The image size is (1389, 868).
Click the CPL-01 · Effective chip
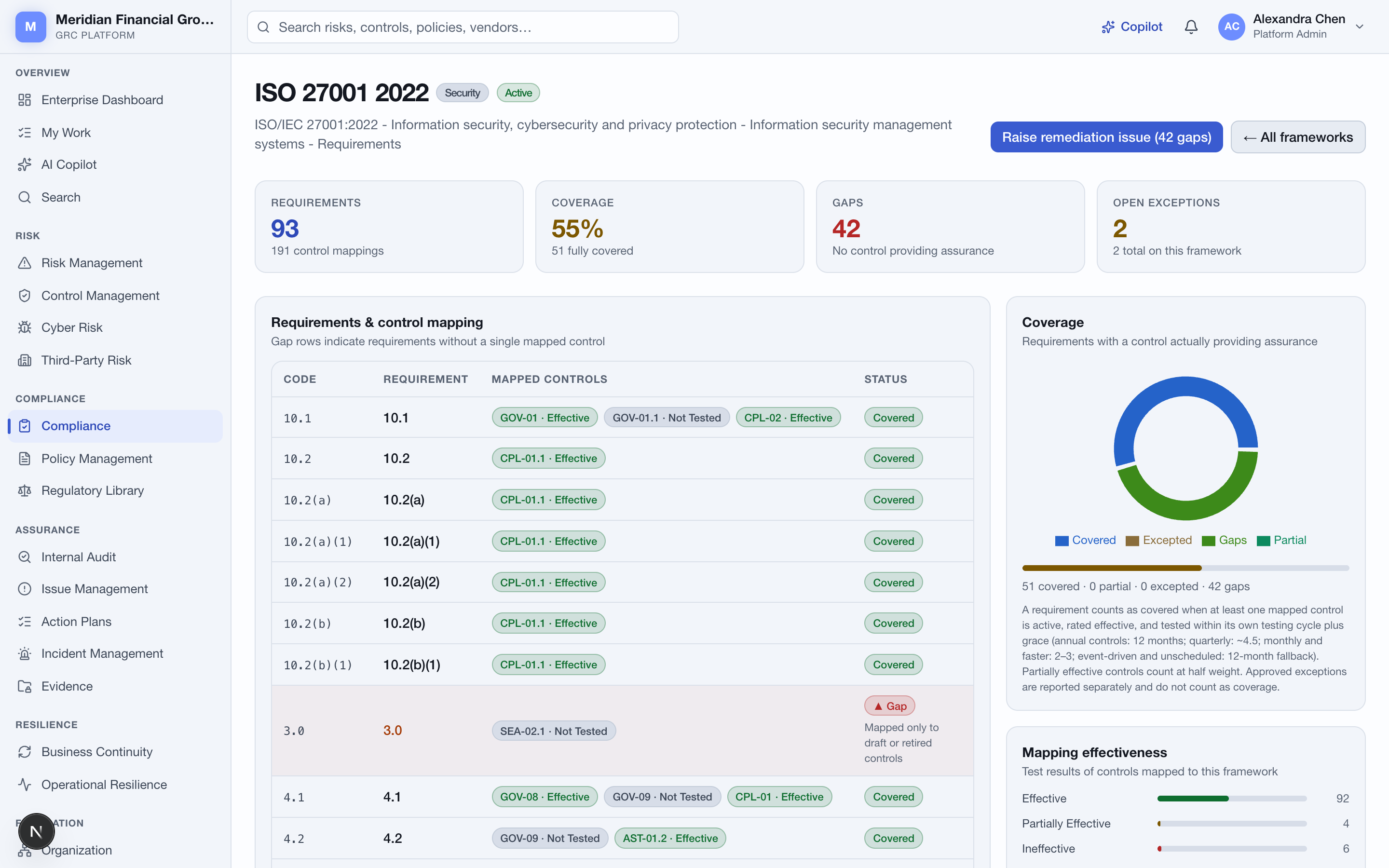pyautogui.click(x=779, y=797)
